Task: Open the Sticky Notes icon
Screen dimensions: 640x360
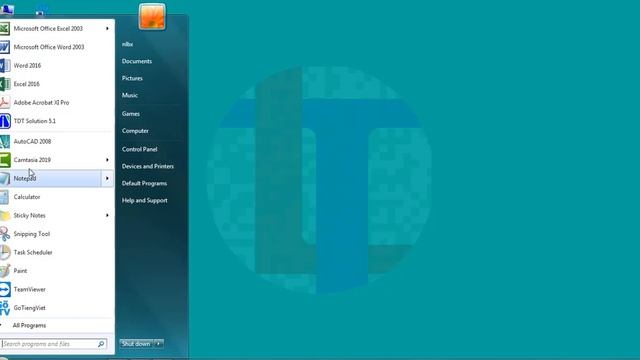Action: point(4,216)
